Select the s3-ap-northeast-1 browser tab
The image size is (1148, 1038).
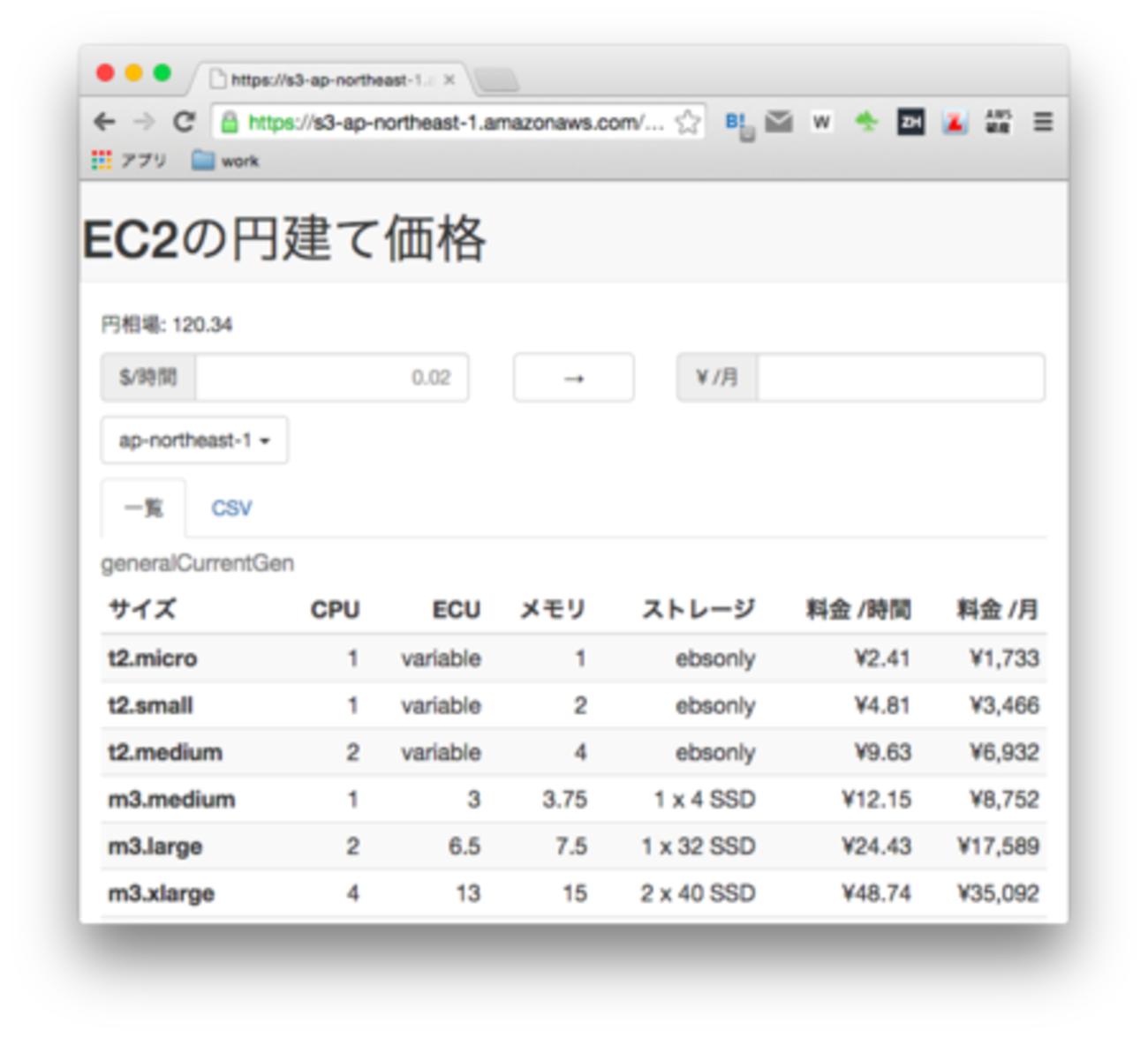[x=331, y=80]
